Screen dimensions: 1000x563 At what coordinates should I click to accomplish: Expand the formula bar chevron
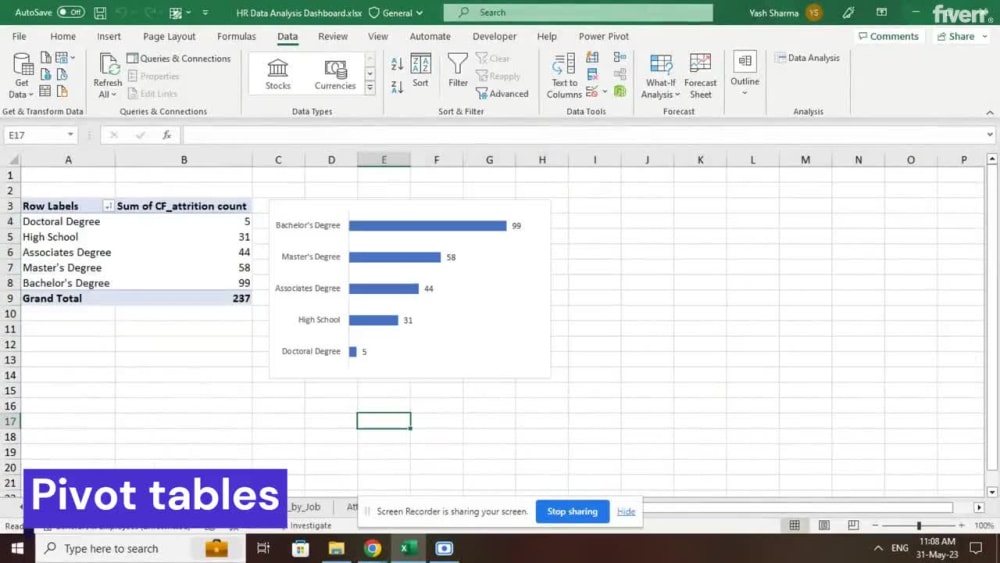[989, 135]
